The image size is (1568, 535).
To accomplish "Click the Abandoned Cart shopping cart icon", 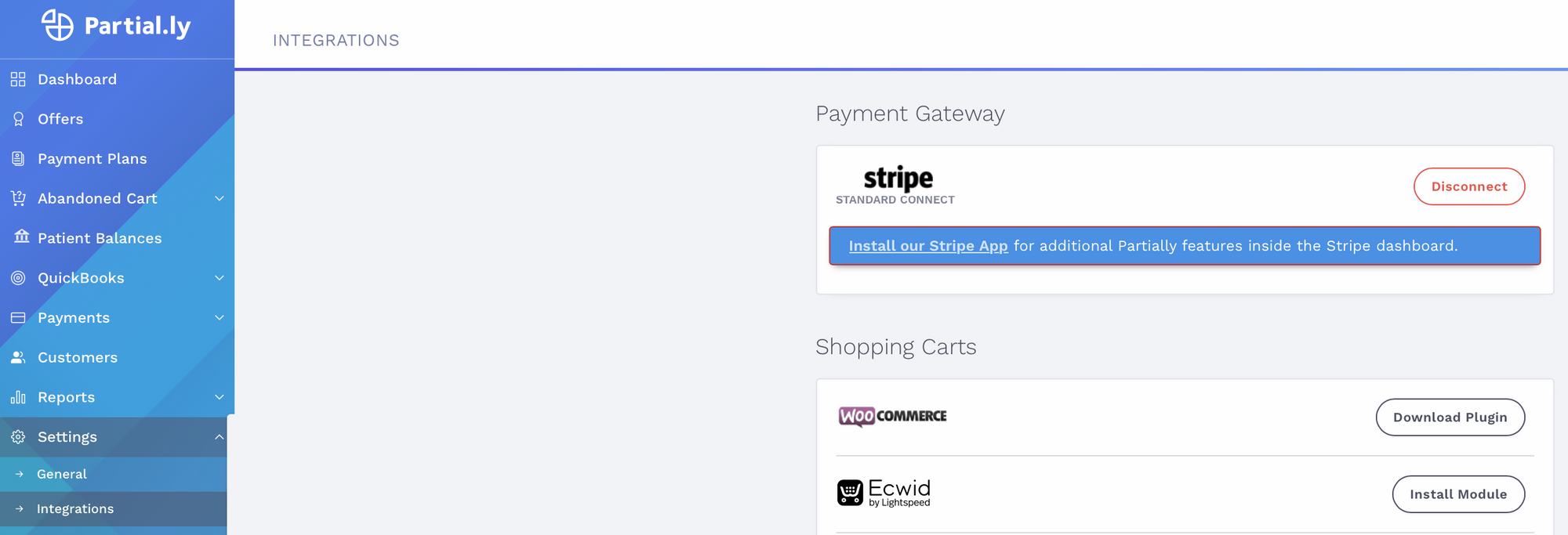I will pos(18,198).
